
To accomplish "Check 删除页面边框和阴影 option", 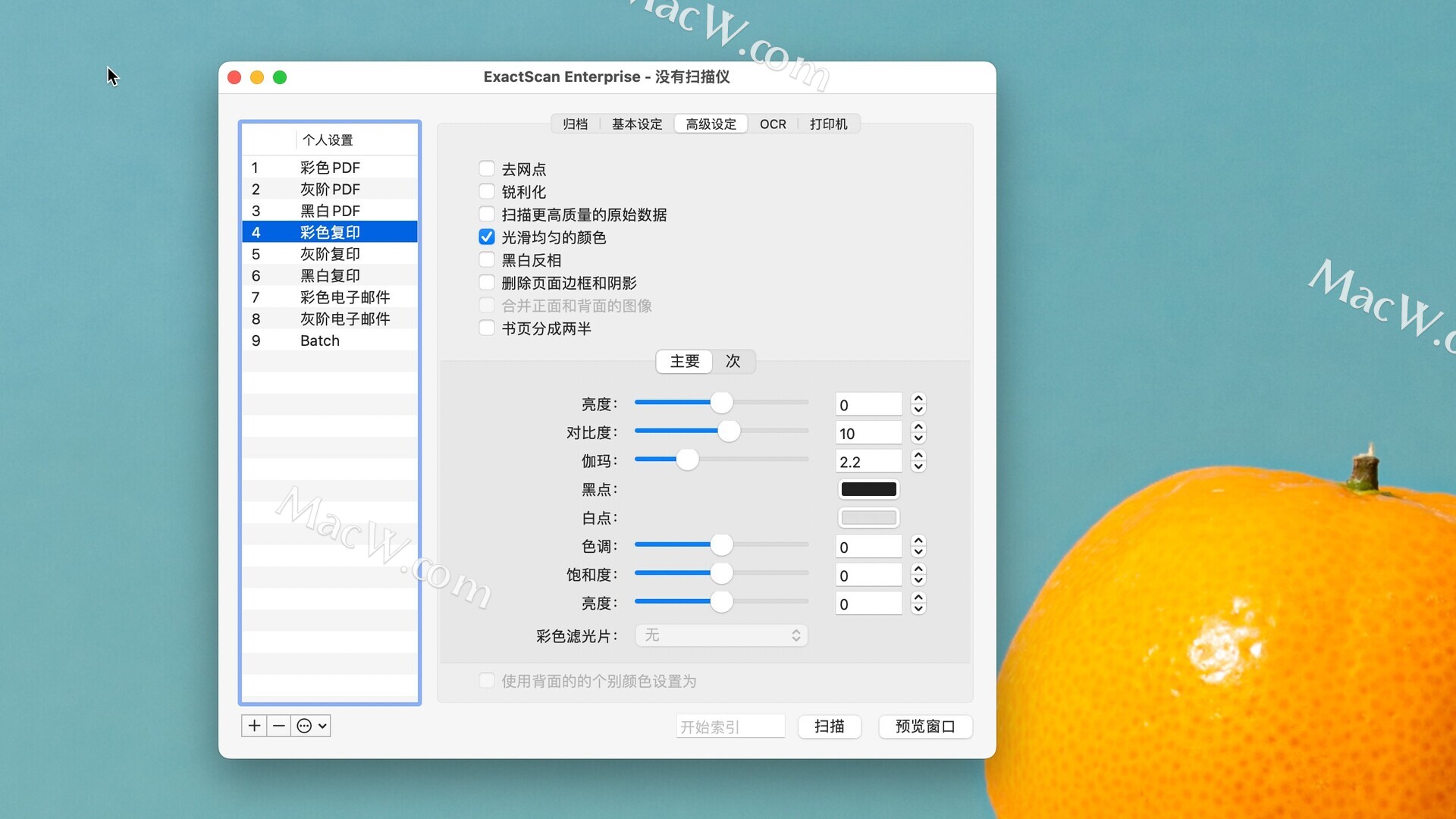I will (487, 283).
